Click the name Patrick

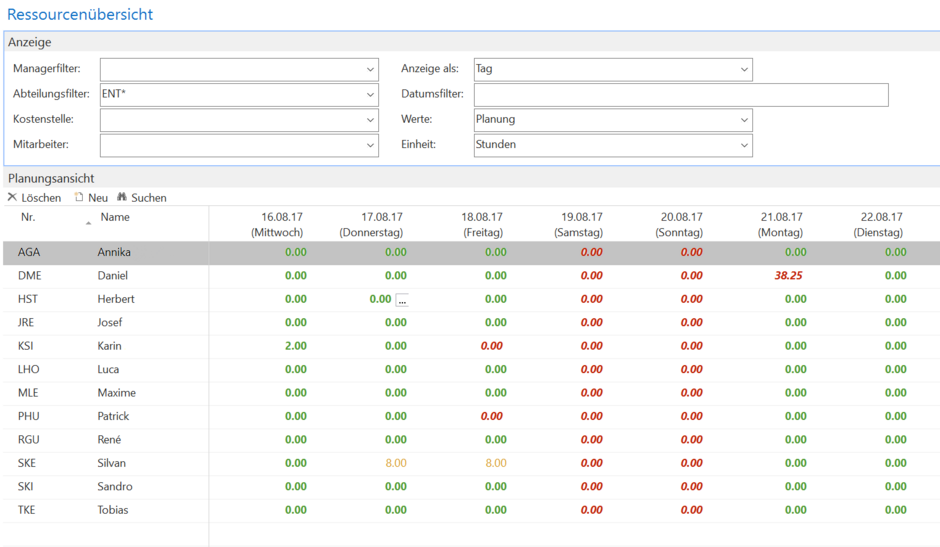point(113,416)
